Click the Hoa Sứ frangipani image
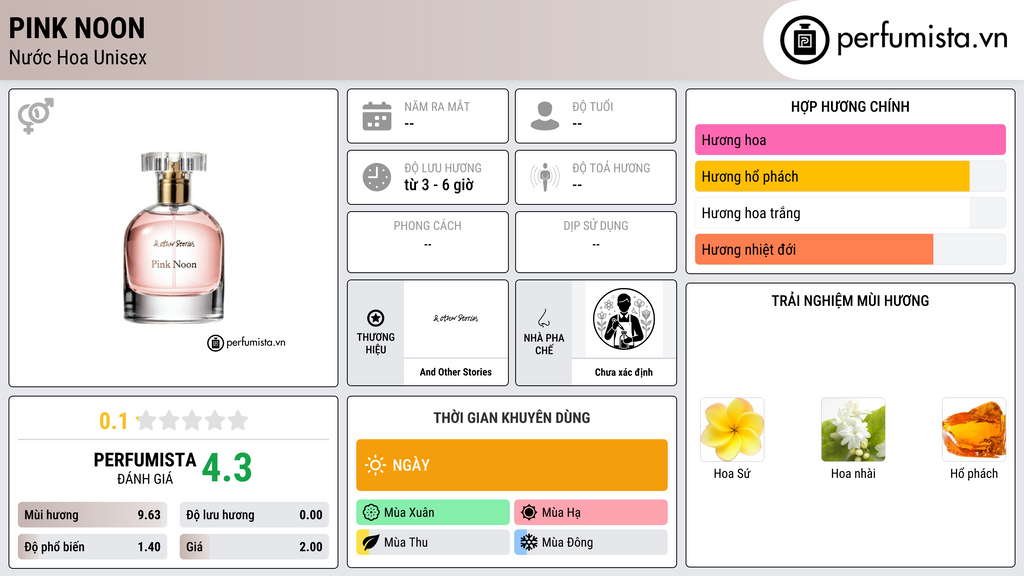The image size is (1024, 576). (x=732, y=430)
